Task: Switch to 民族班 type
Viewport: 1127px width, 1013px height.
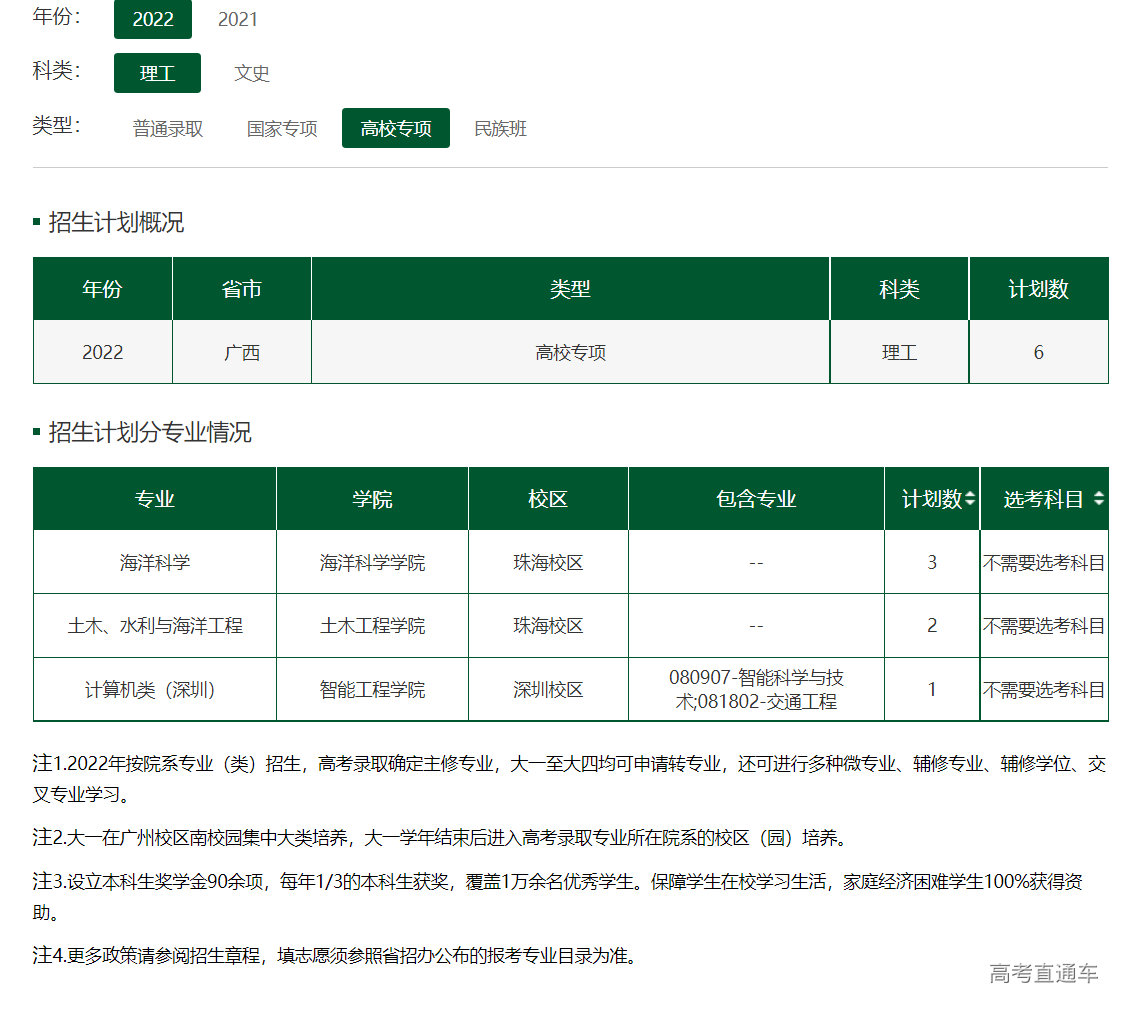Action: point(500,128)
